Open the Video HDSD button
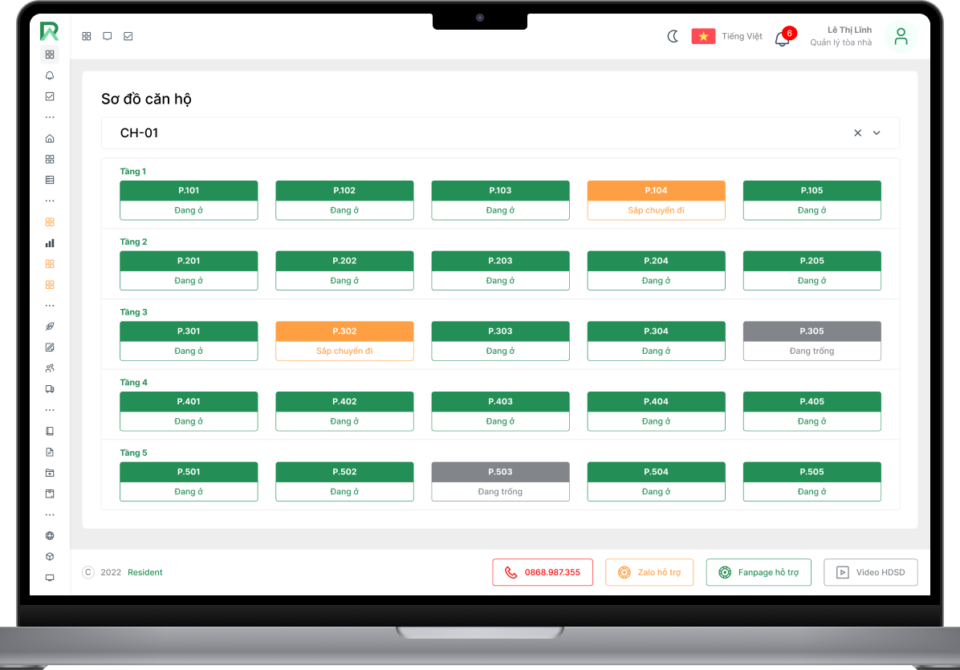960x670 pixels. [x=870, y=572]
